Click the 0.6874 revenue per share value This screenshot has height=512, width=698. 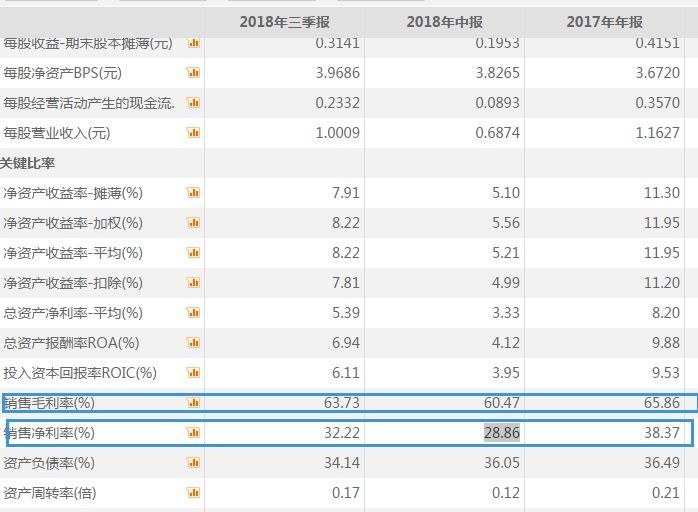pyautogui.click(x=497, y=133)
